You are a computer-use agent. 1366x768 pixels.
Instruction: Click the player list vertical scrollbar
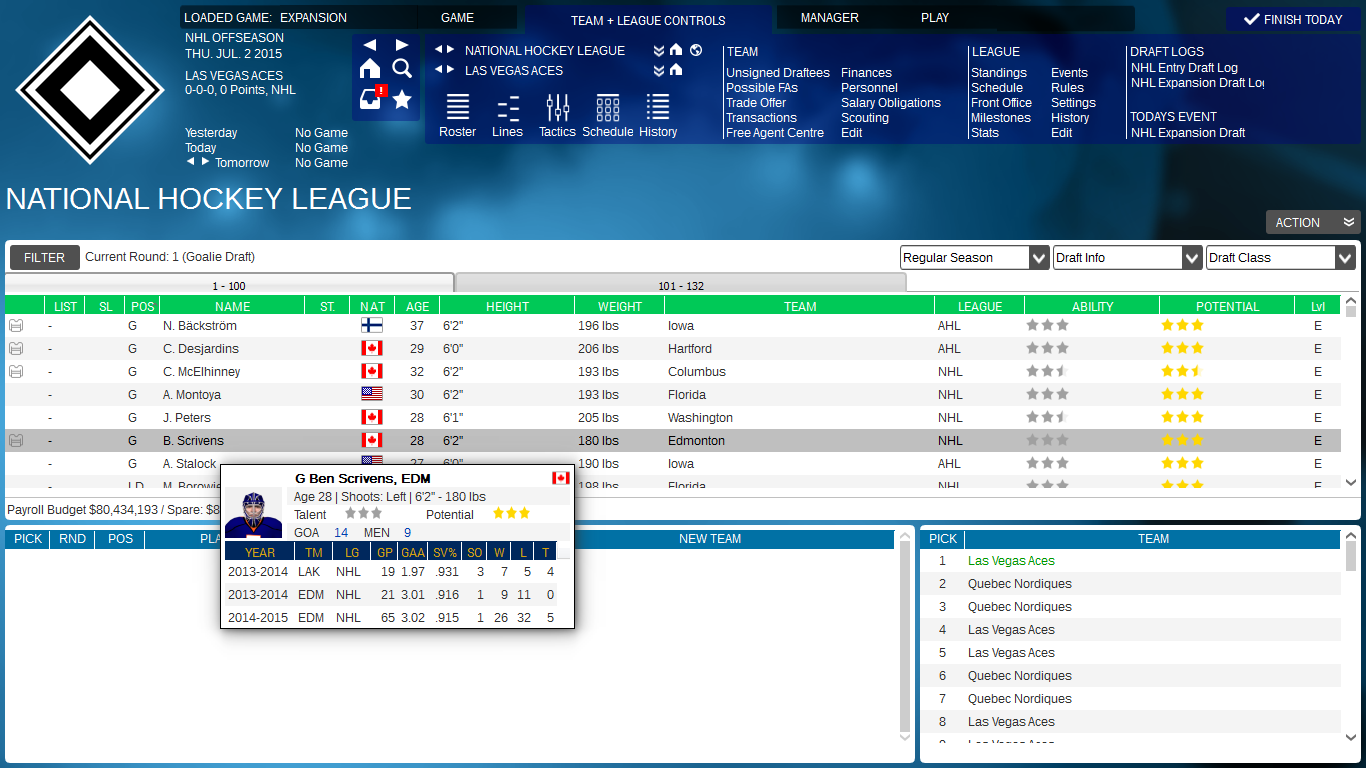1351,391
